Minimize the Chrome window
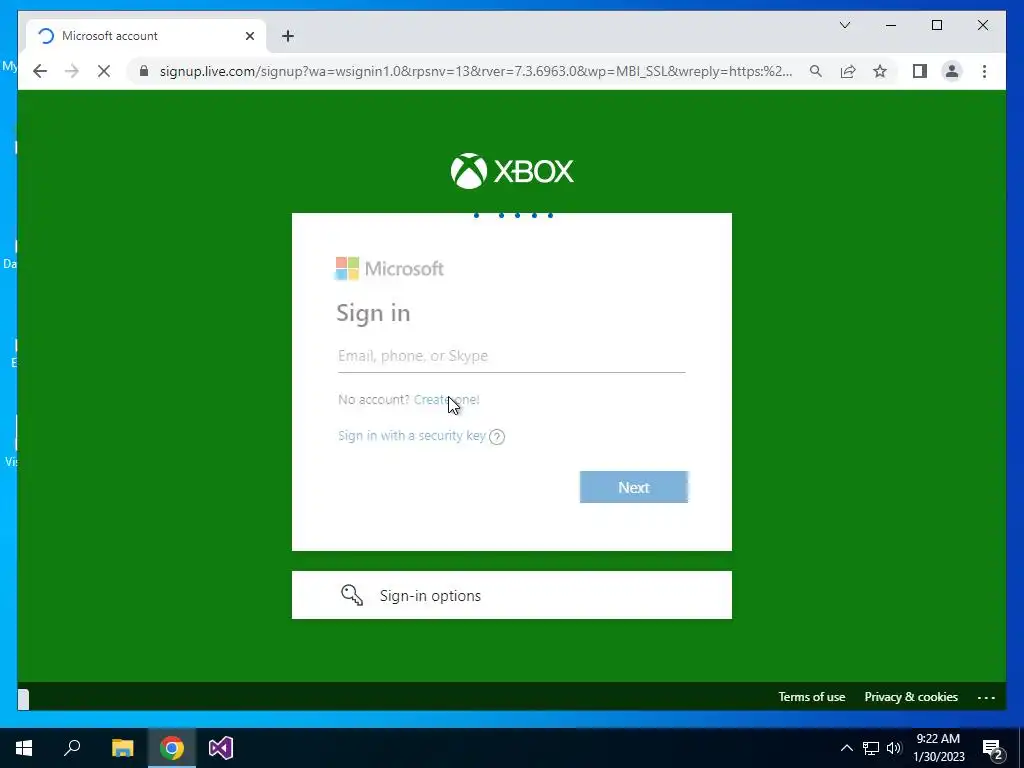Viewport: 1024px width, 768px height. (x=891, y=25)
